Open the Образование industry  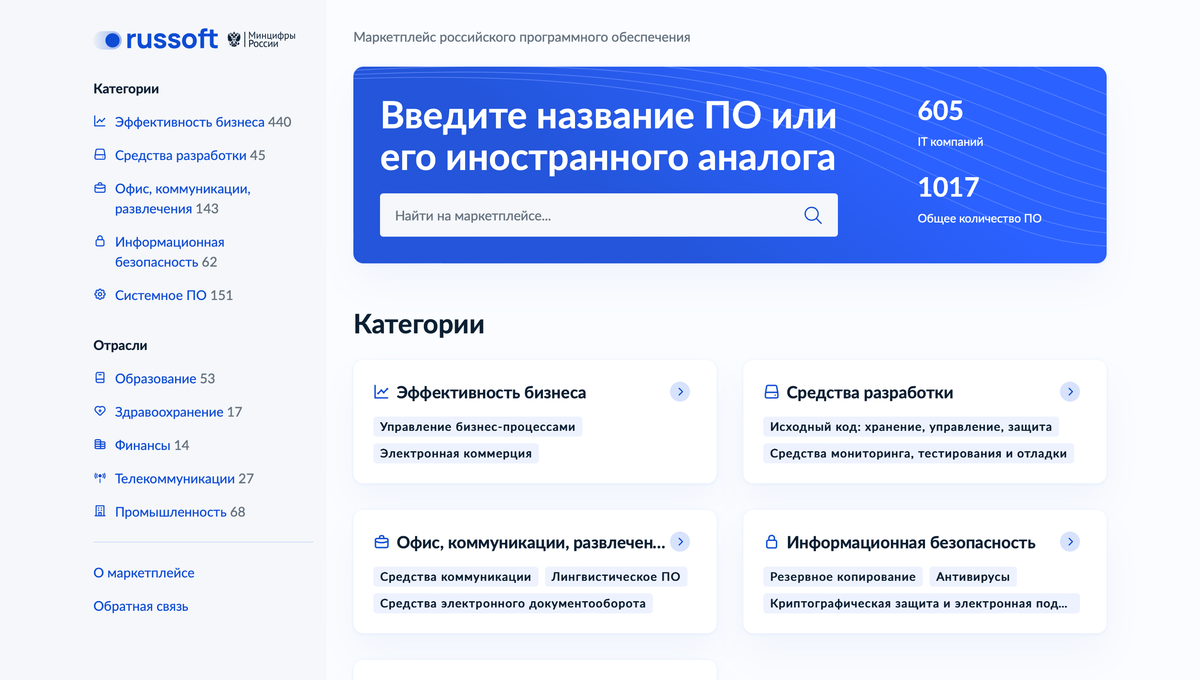(x=155, y=378)
